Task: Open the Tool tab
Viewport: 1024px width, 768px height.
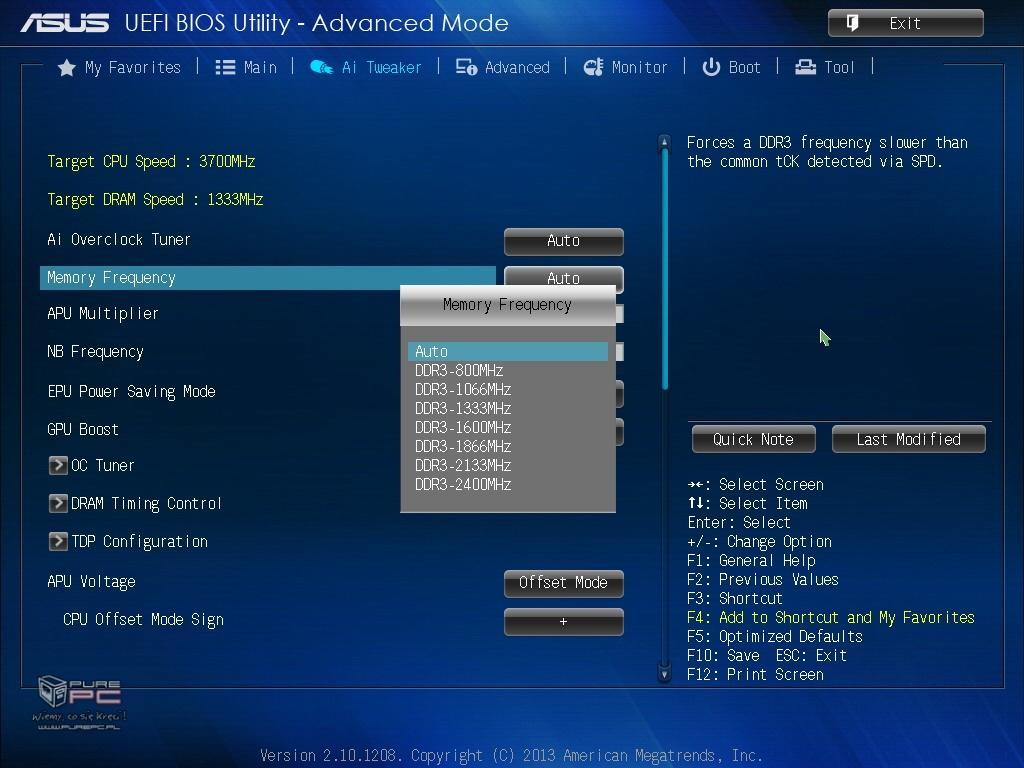Action: (824, 67)
